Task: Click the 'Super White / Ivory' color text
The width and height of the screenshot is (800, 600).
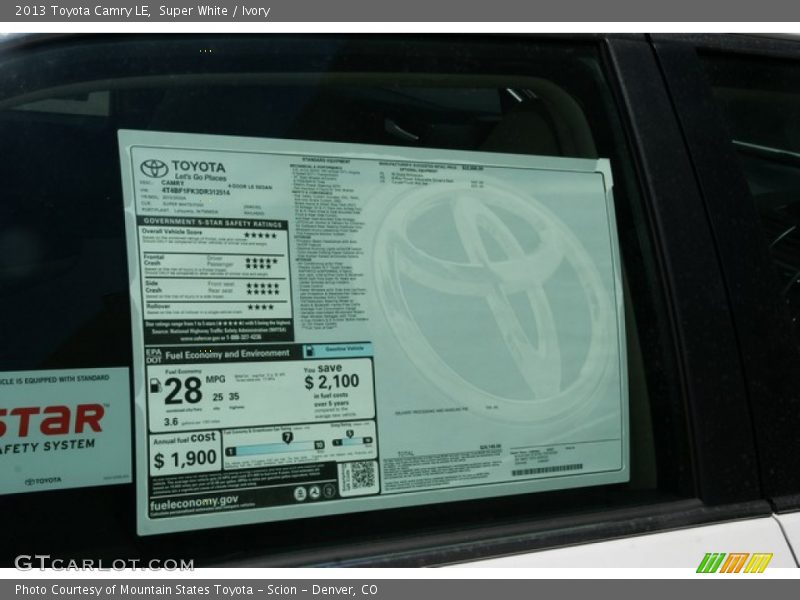Action: pyautogui.click(x=214, y=11)
